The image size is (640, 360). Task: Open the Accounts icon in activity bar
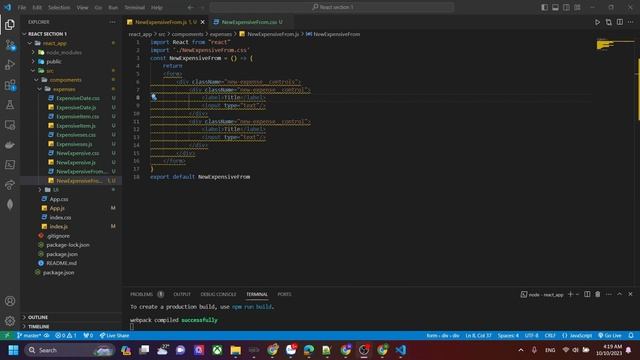click(10, 301)
